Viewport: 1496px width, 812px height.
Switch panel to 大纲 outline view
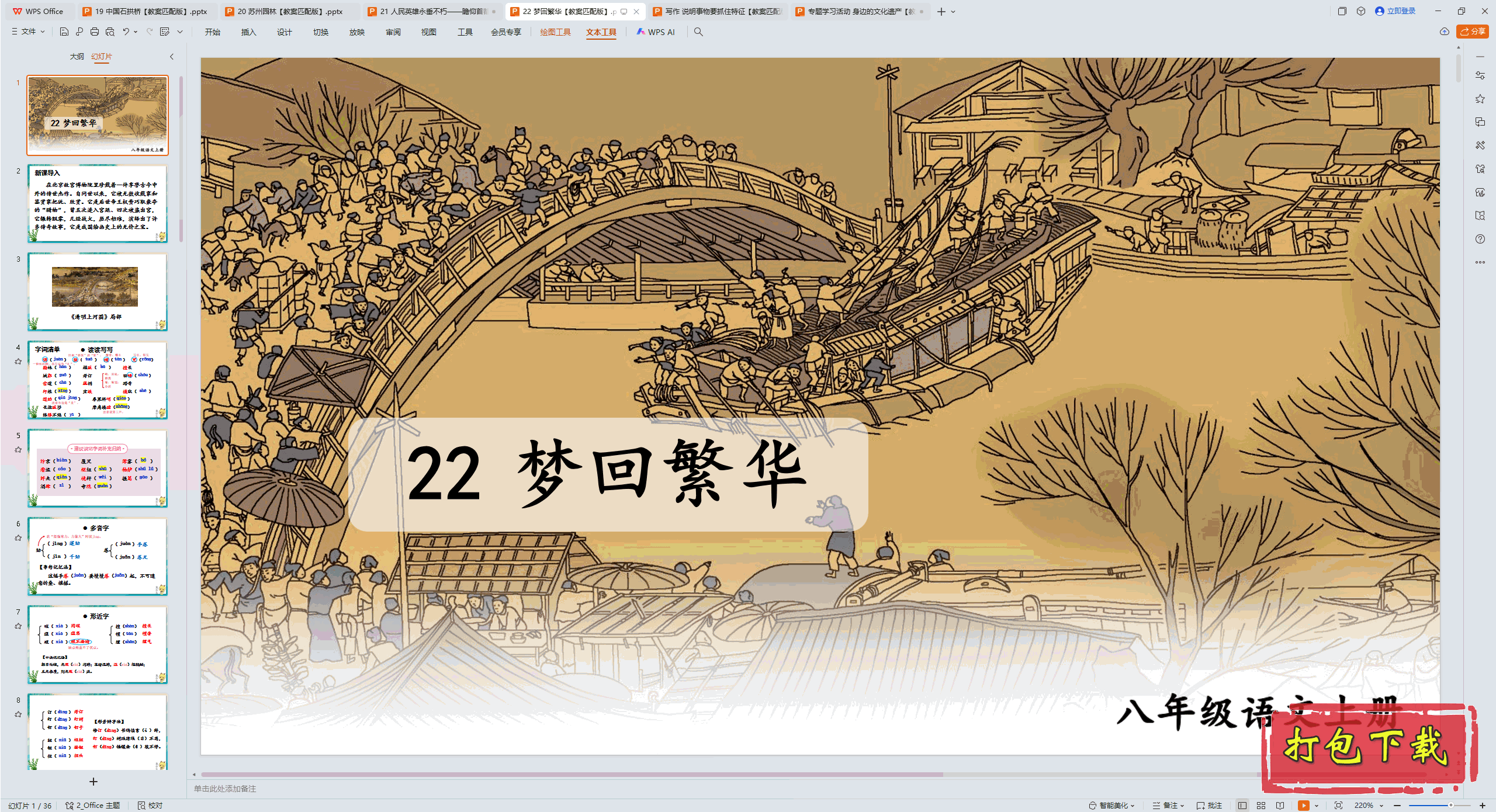[77, 57]
